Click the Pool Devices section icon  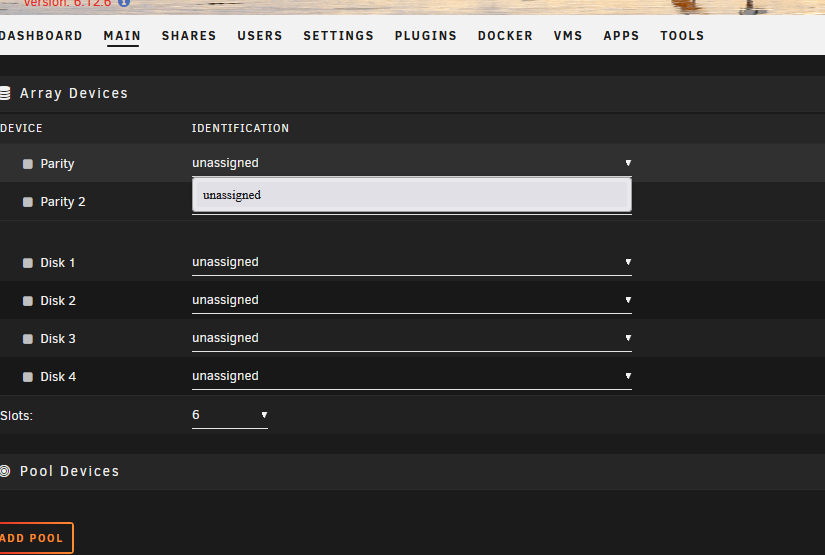point(5,471)
